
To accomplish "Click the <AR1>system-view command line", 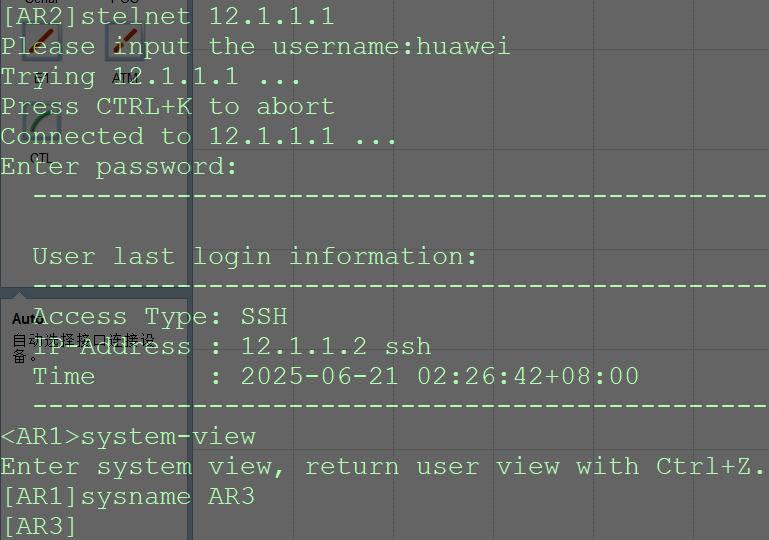I will [x=128, y=437].
